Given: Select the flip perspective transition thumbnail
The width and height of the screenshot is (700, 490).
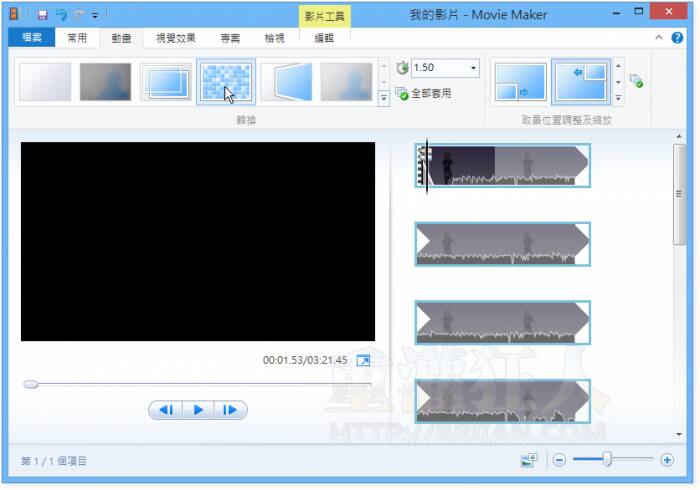Looking at the screenshot, I should click(287, 82).
